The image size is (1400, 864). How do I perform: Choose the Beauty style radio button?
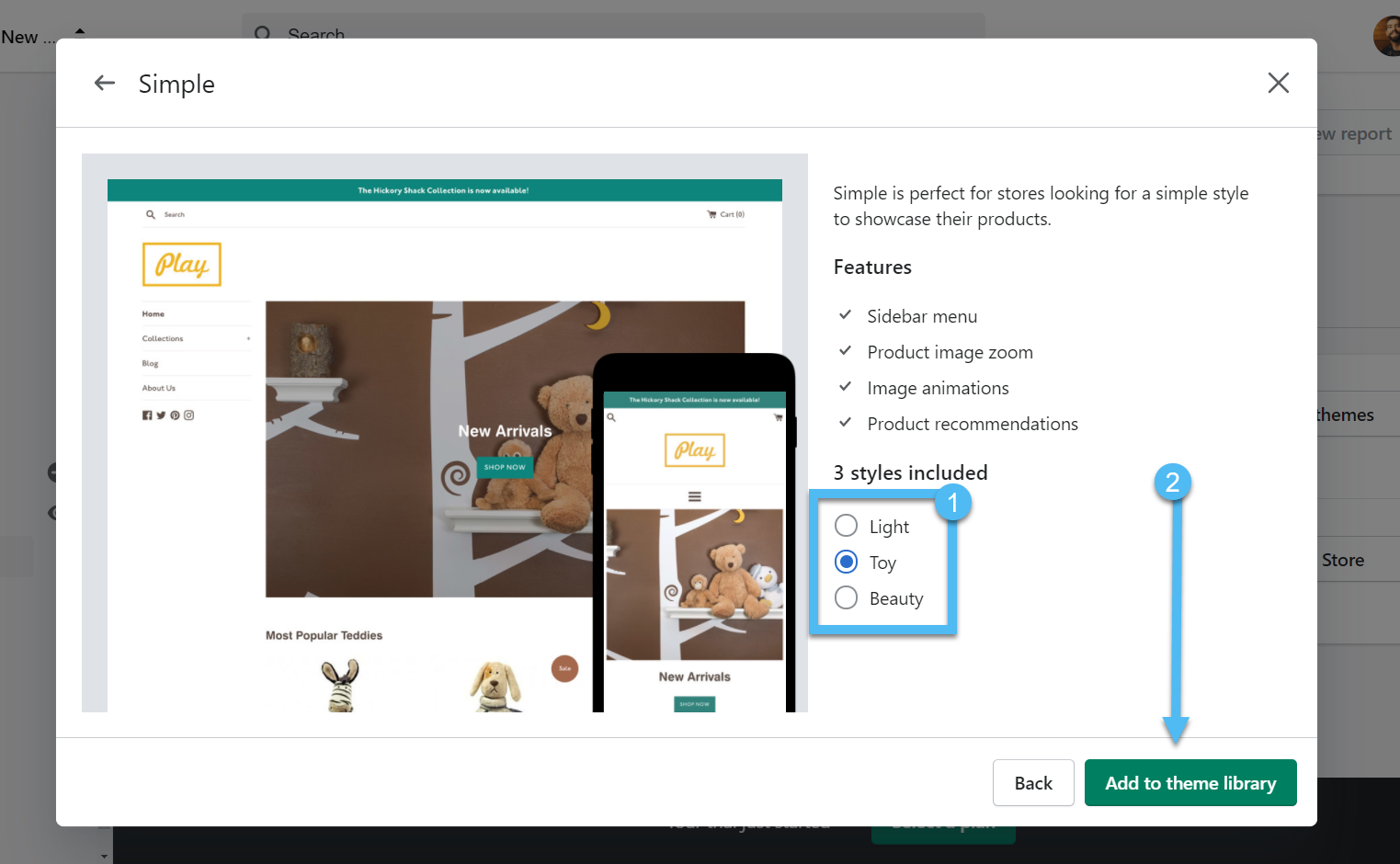pyautogui.click(x=846, y=597)
